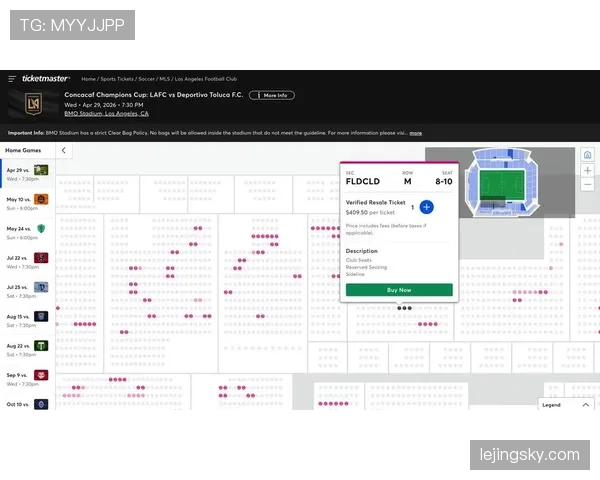This screenshot has height=480, width=600.
Task: Click the Jul 25 opponent team logo
Action: (41, 287)
